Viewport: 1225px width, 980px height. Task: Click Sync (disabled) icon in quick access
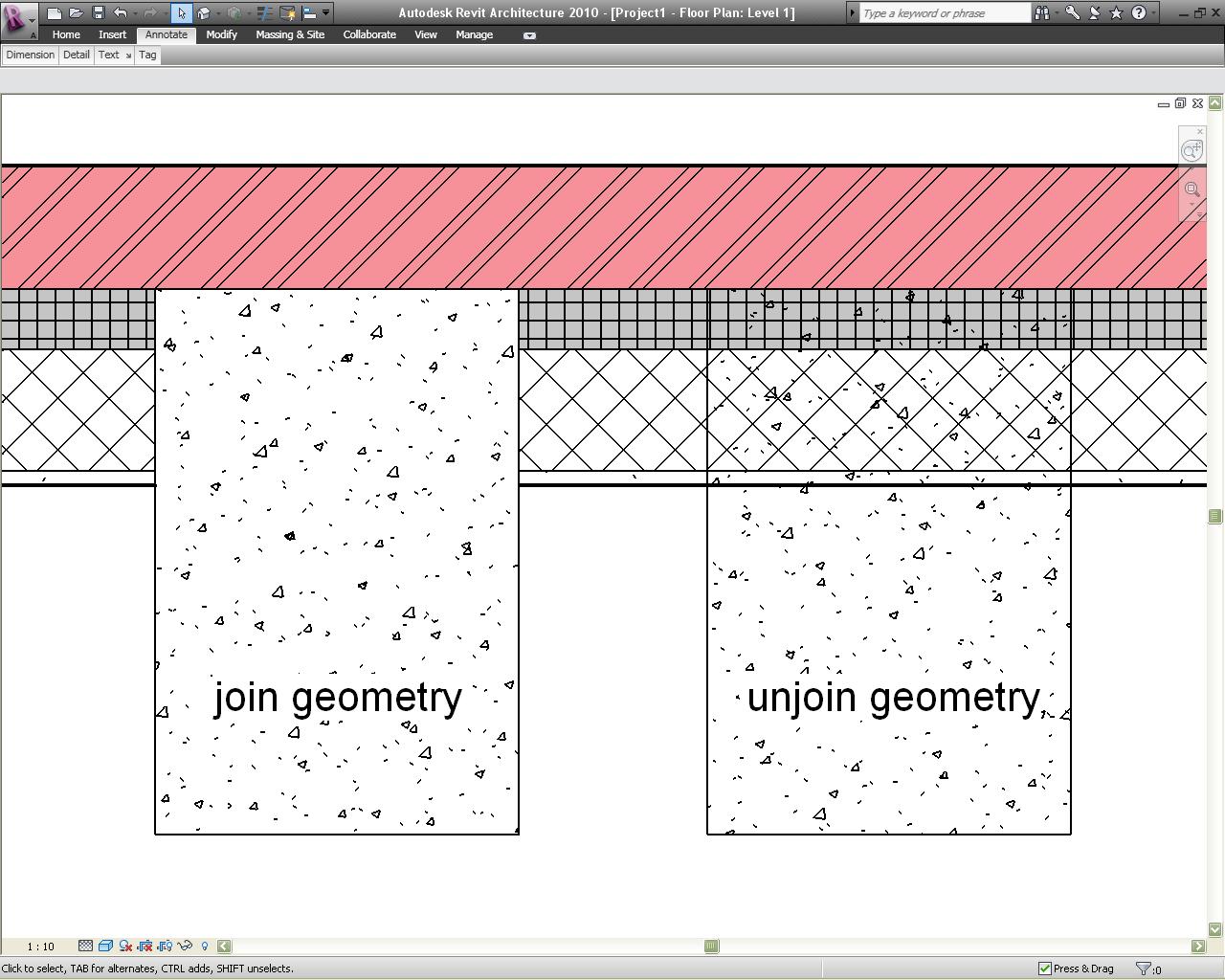click(234, 12)
